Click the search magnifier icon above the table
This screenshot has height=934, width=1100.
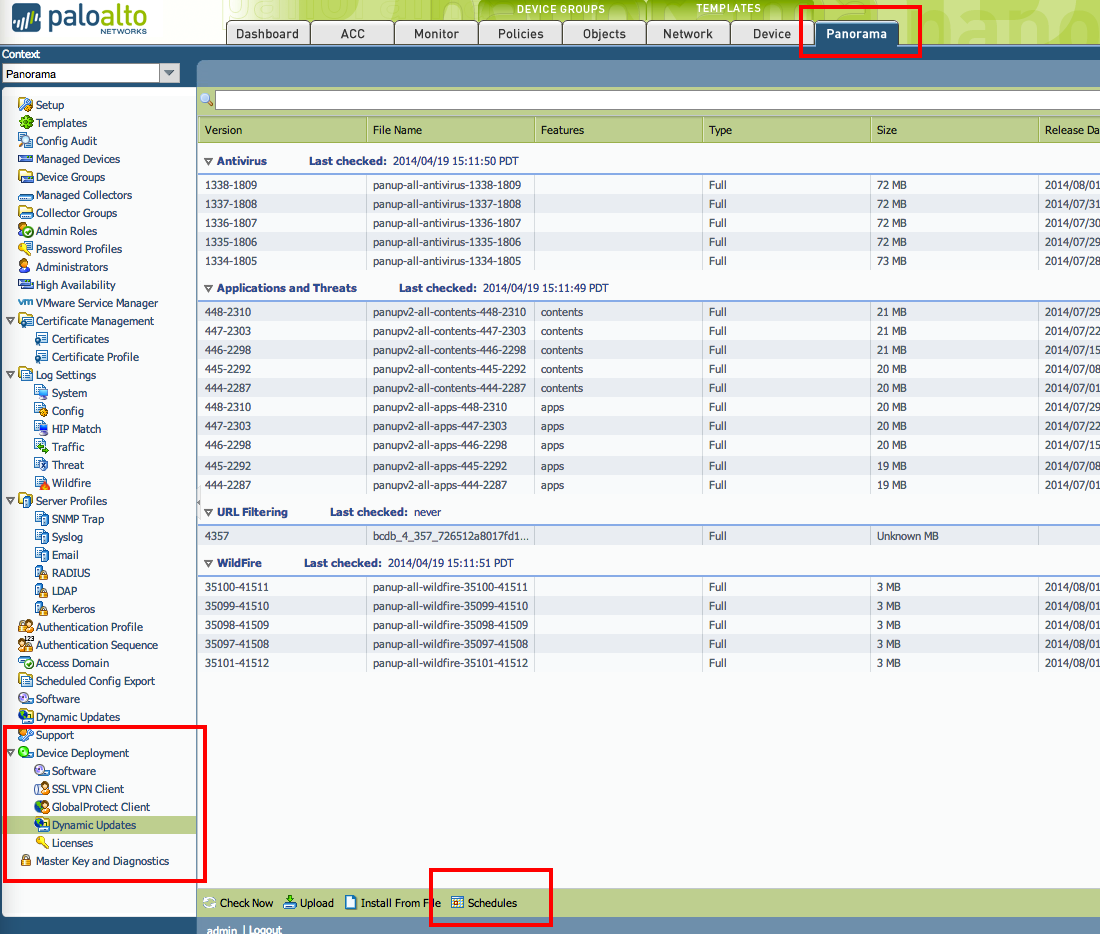[x=207, y=100]
